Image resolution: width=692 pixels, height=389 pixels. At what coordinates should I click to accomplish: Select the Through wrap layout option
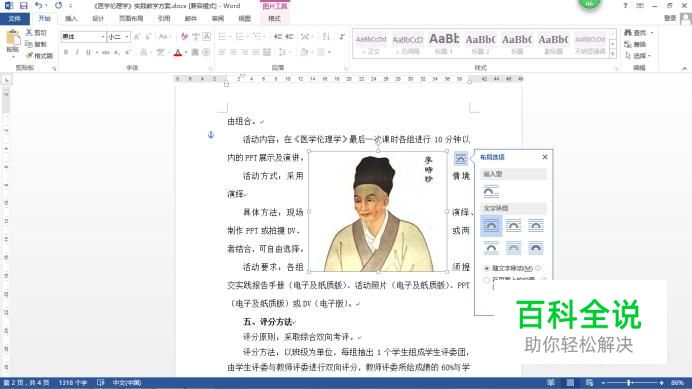click(536, 226)
